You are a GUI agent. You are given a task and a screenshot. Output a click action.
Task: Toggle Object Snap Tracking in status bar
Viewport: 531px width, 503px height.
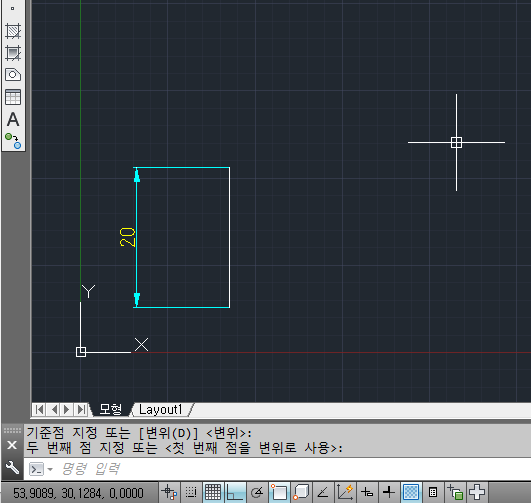coord(323,492)
